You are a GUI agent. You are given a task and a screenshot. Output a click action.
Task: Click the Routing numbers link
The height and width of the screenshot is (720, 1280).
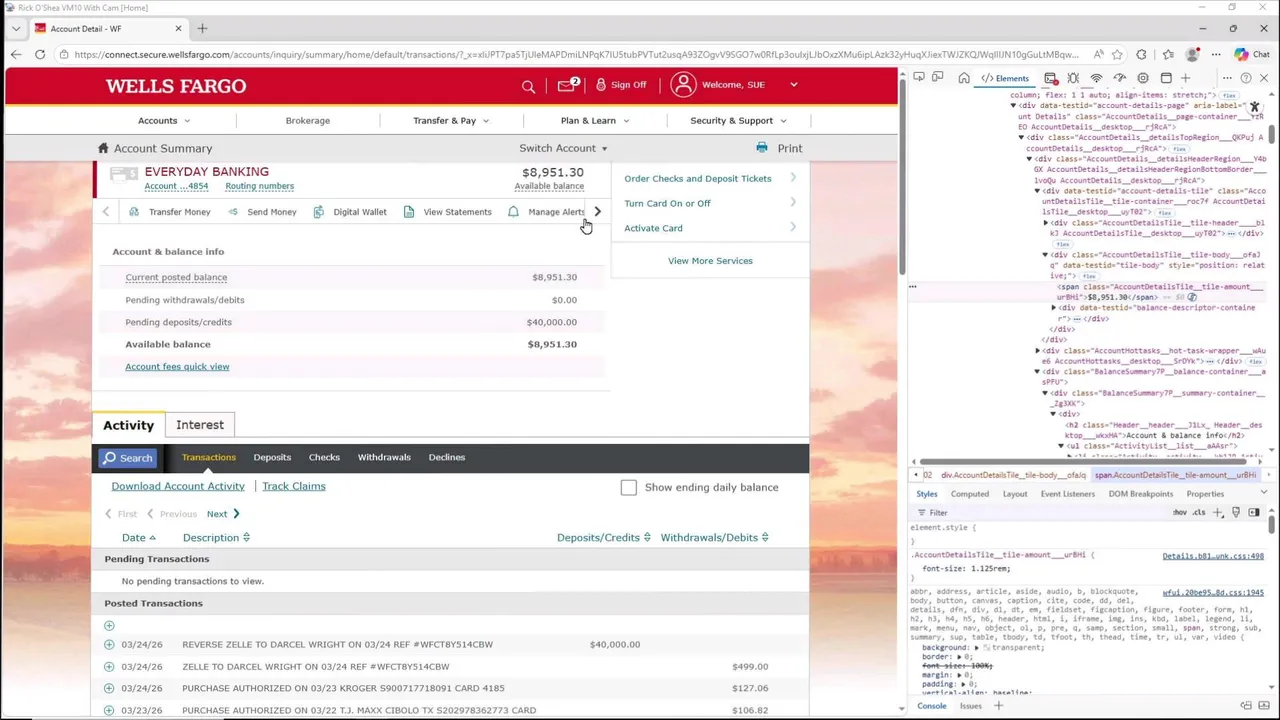(x=260, y=186)
